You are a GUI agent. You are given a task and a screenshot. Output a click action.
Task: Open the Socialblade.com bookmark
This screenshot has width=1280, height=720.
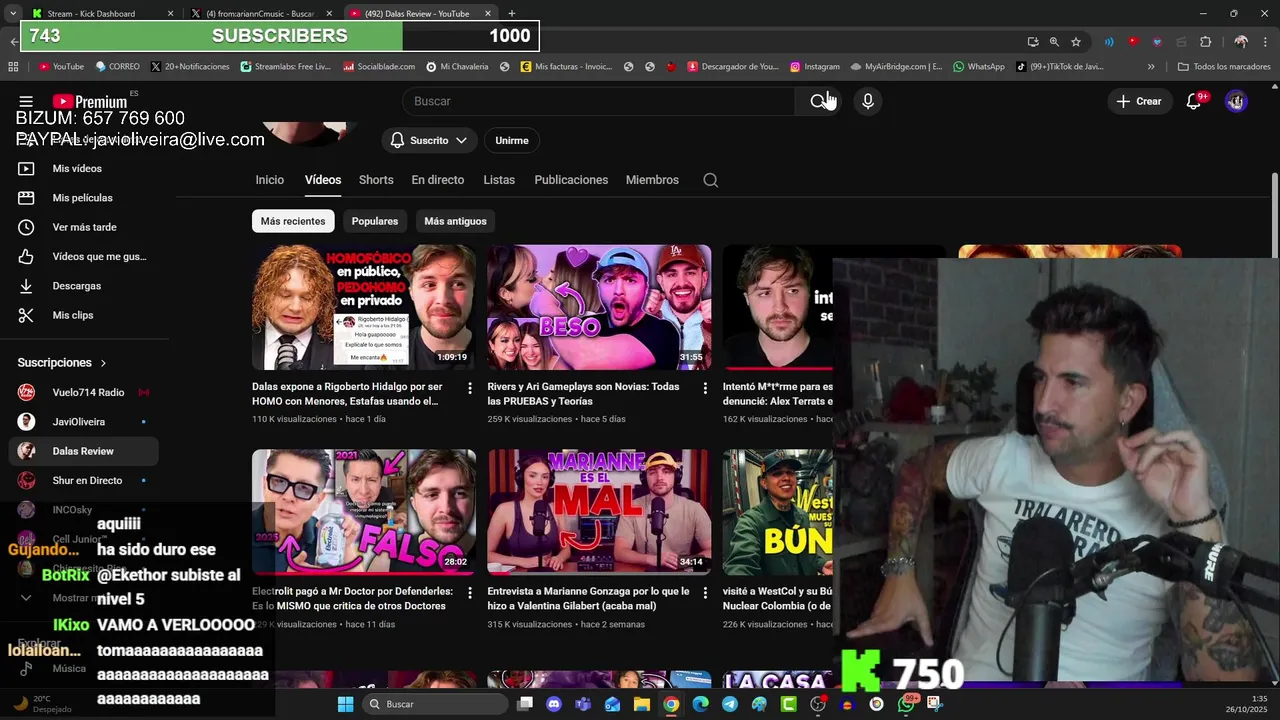[x=379, y=67]
